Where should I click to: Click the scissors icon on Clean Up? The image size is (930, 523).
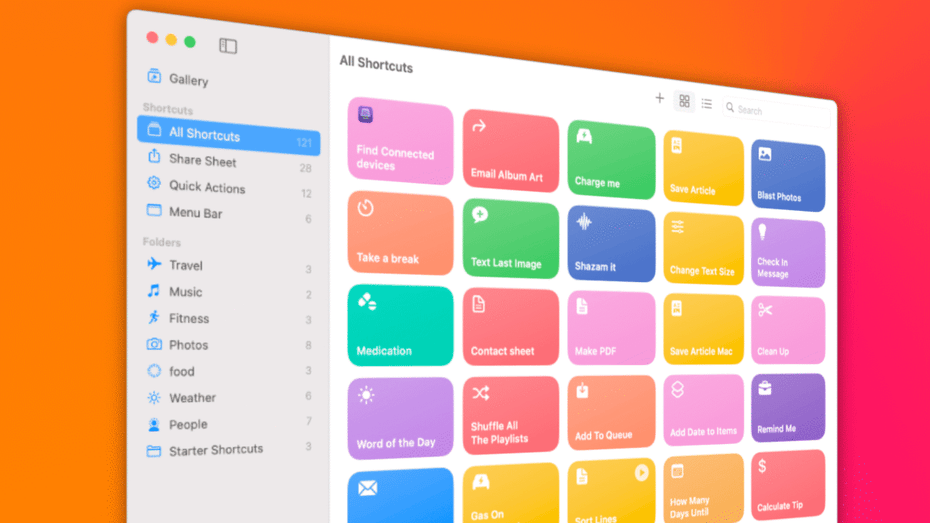click(765, 311)
